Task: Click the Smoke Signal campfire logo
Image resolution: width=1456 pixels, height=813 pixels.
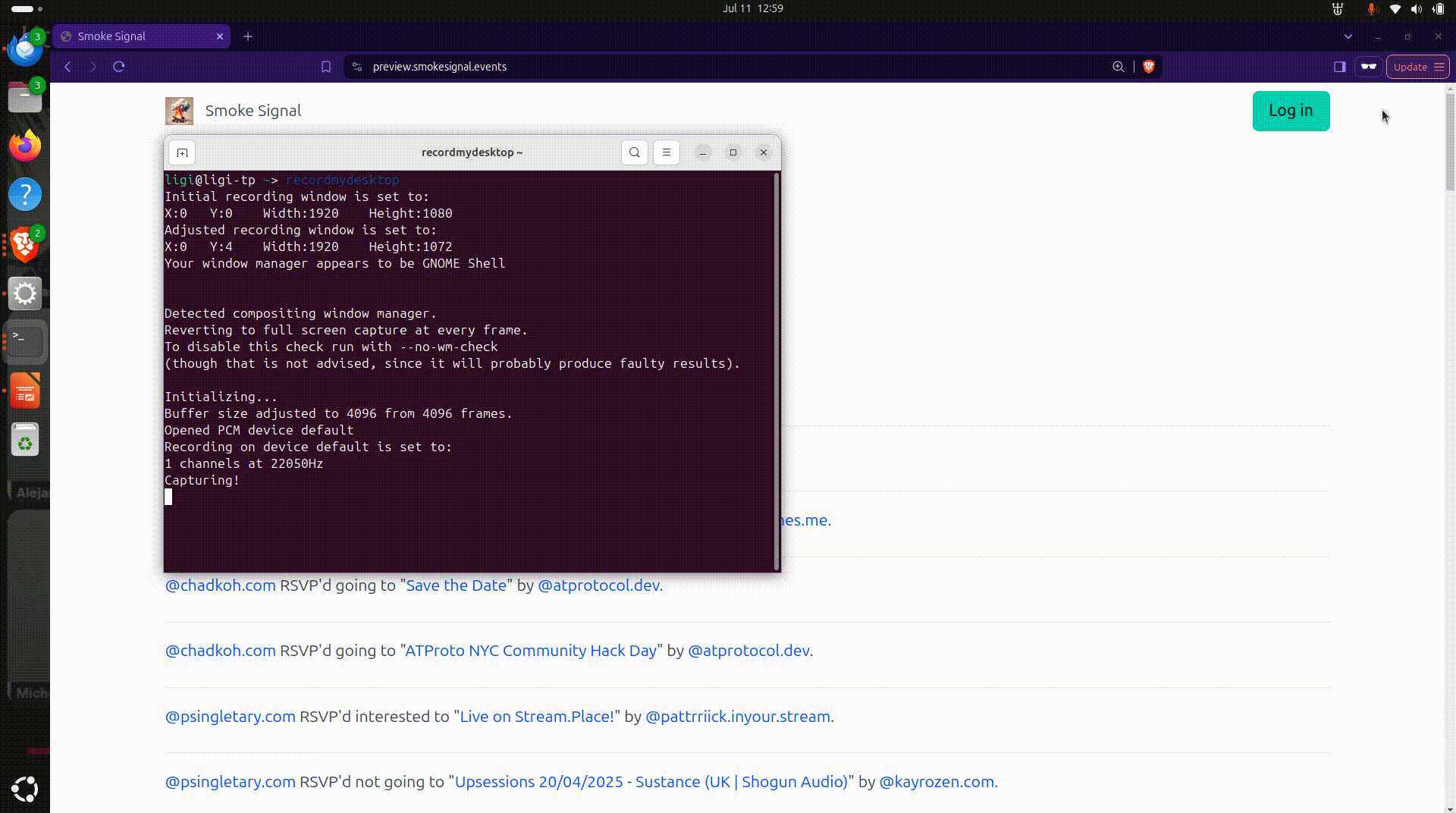Action: [x=178, y=110]
